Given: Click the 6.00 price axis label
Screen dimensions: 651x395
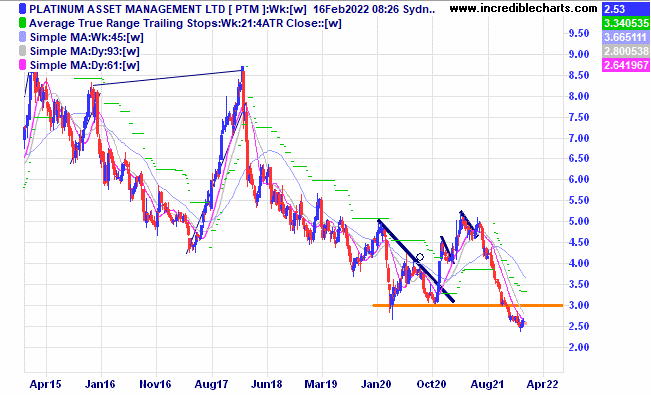Looking at the screenshot, I should point(579,179).
